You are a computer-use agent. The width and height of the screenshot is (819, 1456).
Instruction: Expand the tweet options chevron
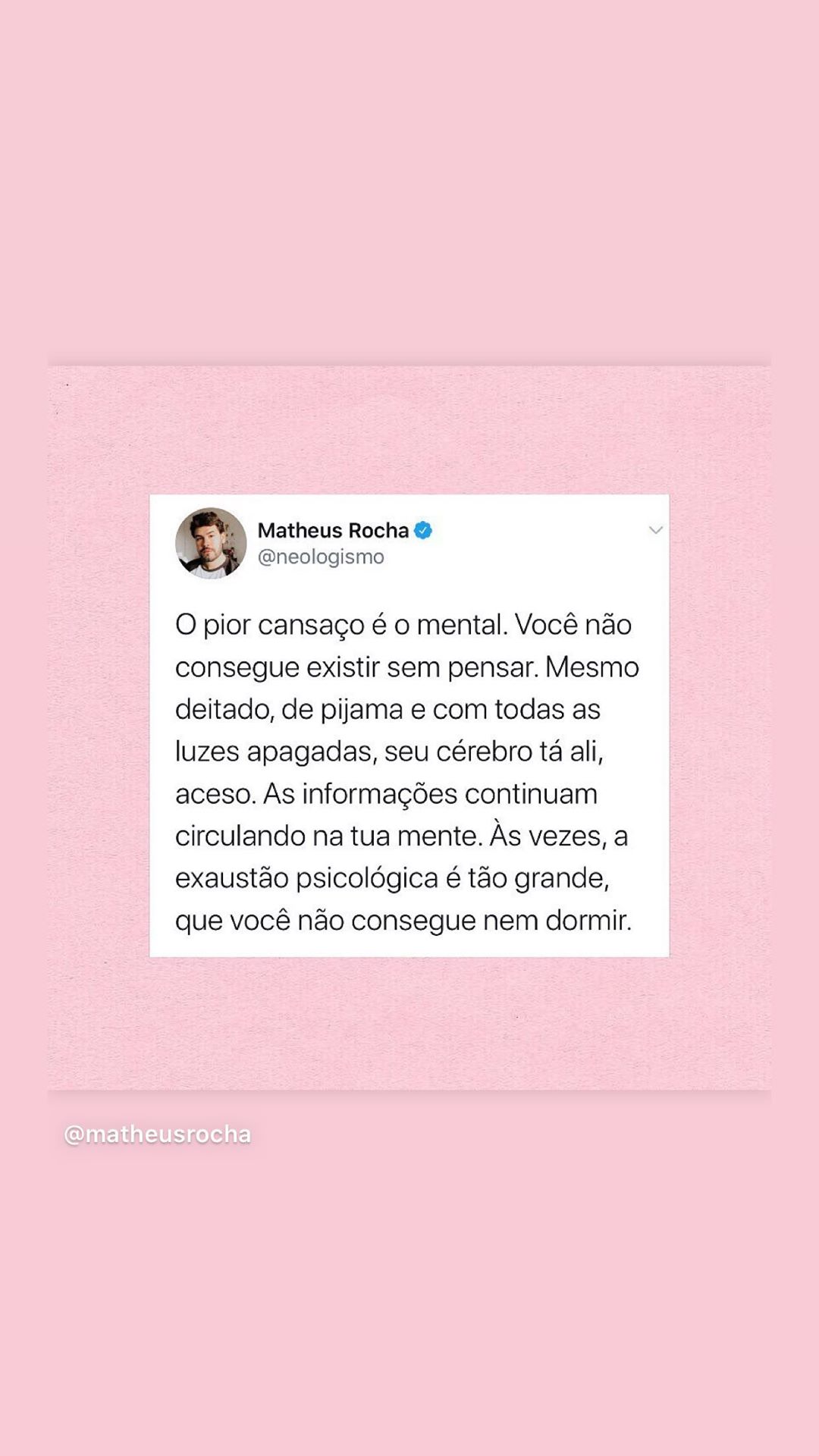656,530
